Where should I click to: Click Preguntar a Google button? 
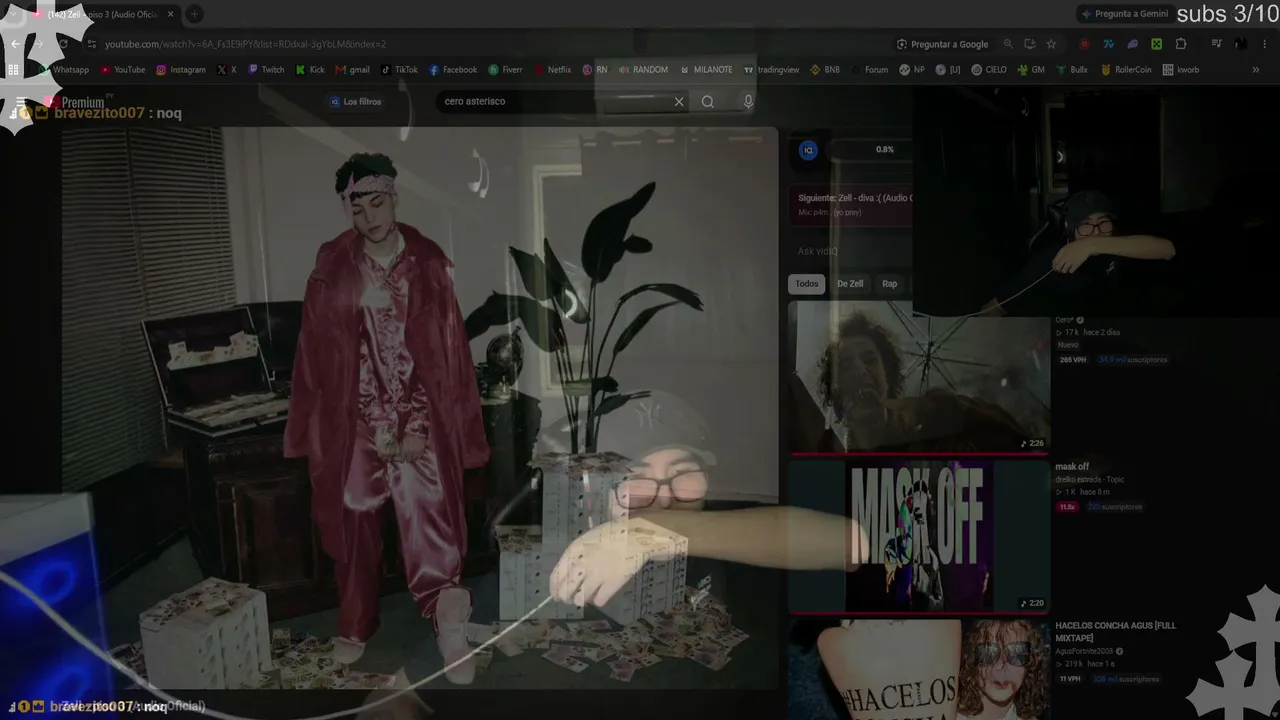coord(942,44)
